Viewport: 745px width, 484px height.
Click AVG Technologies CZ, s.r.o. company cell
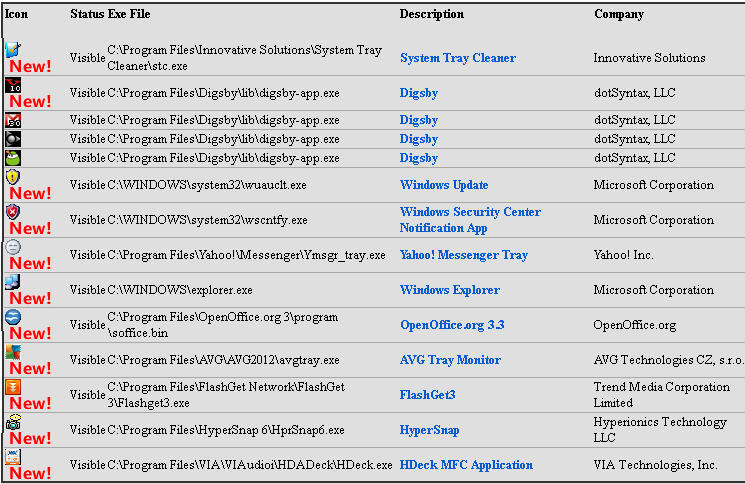(669, 360)
